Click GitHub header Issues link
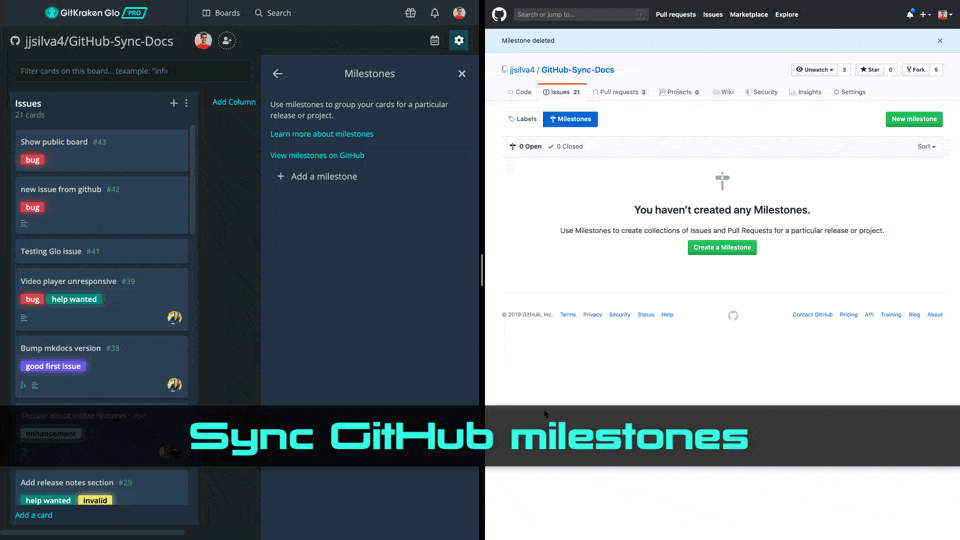The image size is (960, 540). [713, 14]
